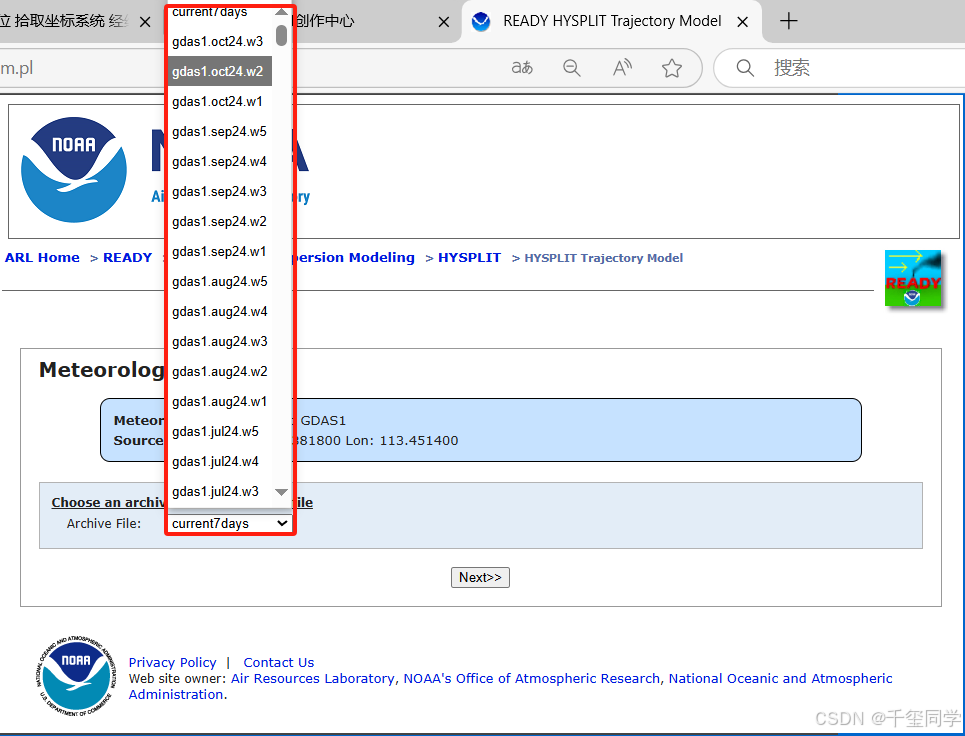Click the Next>> button
Screen dimensions: 965x736
point(480,577)
